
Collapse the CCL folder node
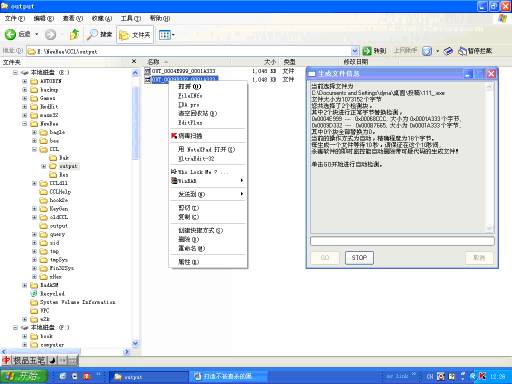(x=34, y=149)
